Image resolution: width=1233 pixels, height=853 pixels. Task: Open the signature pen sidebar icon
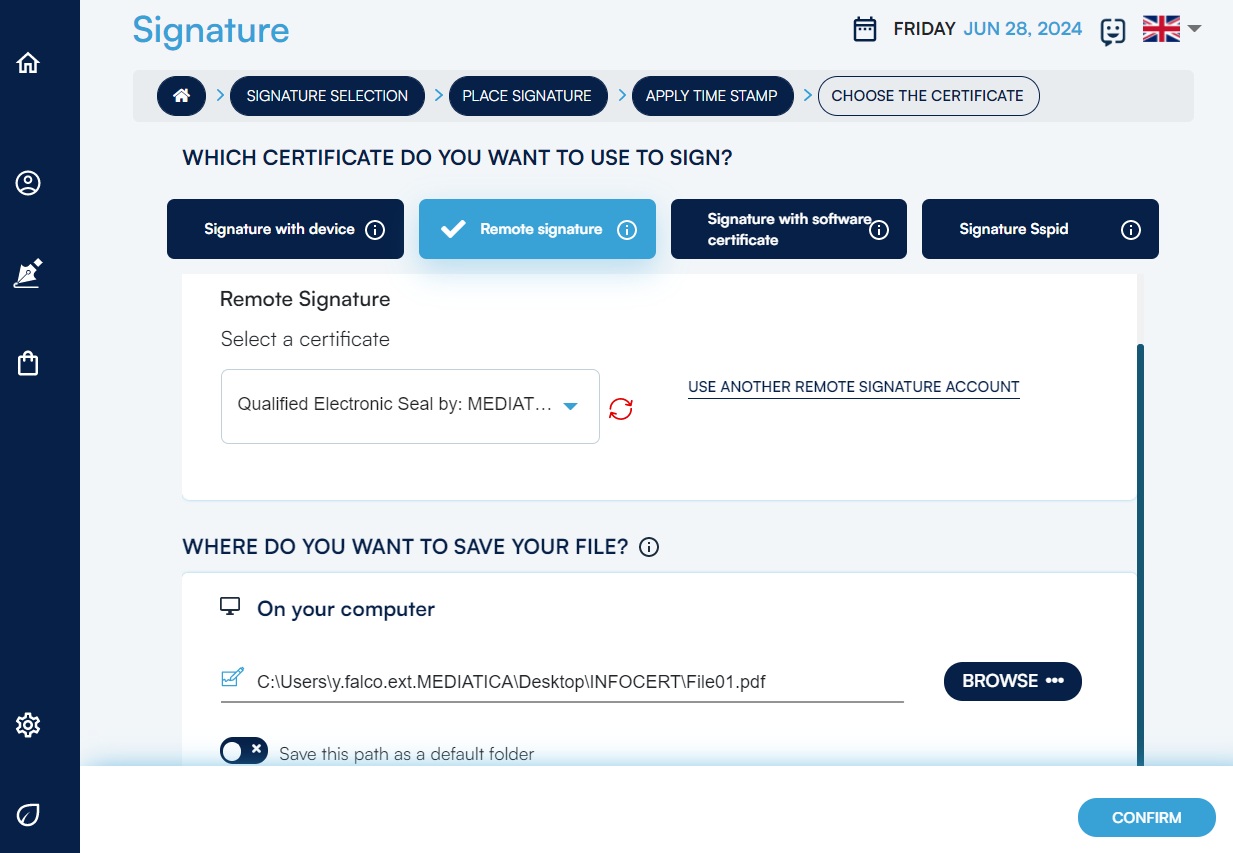click(x=28, y=273)
